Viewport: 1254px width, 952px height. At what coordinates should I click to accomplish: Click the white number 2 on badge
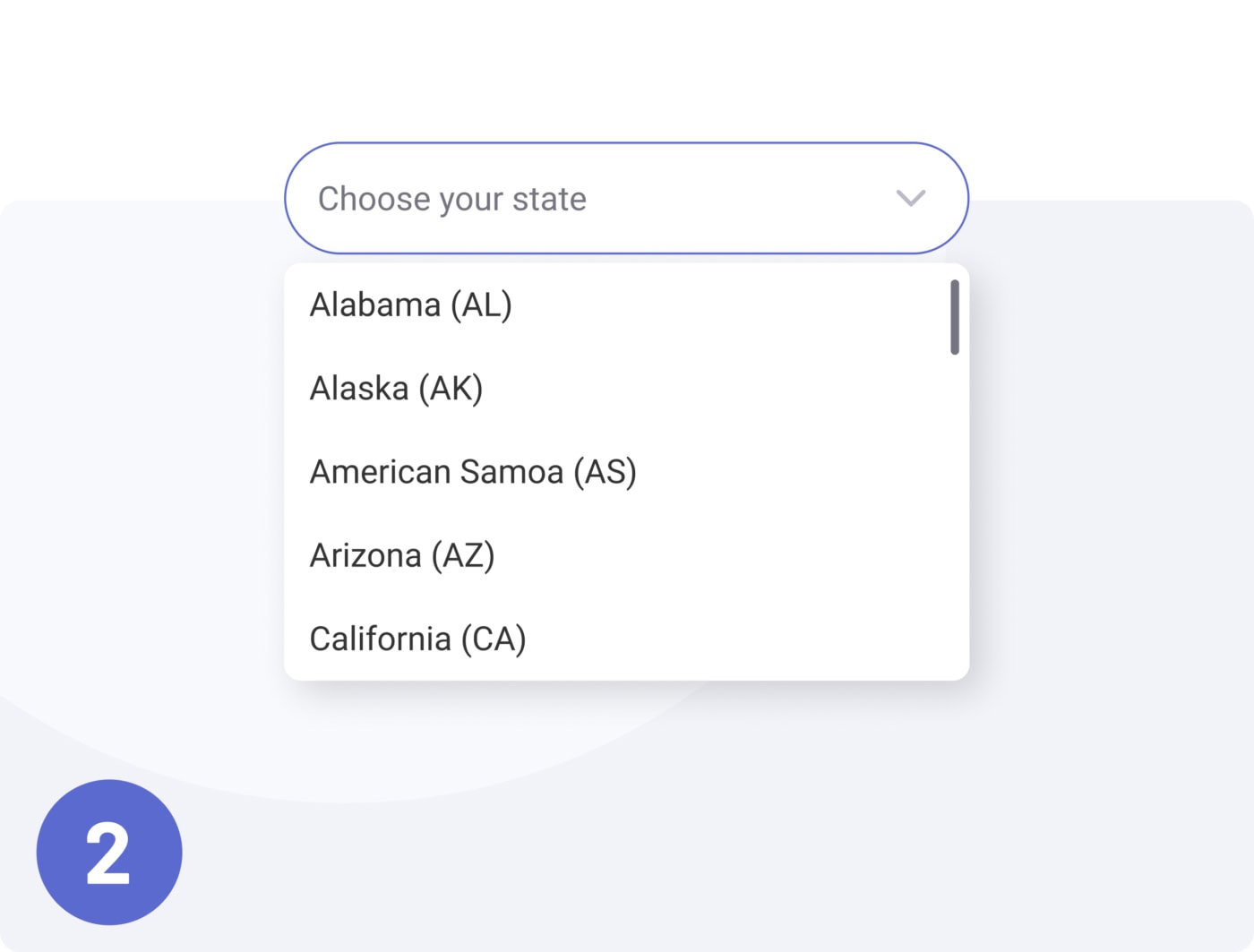click(108, 853)
